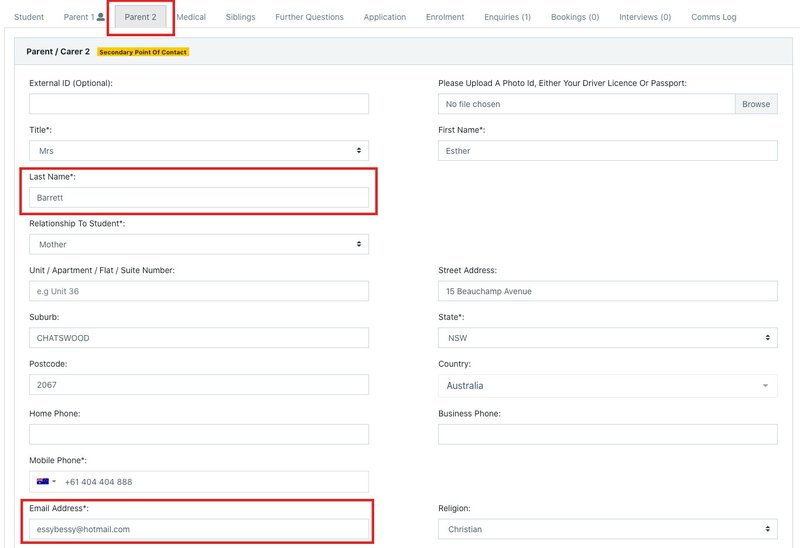800x548 pixels.
Task: Click the No file chosen upload field
Action: [587, 104]
